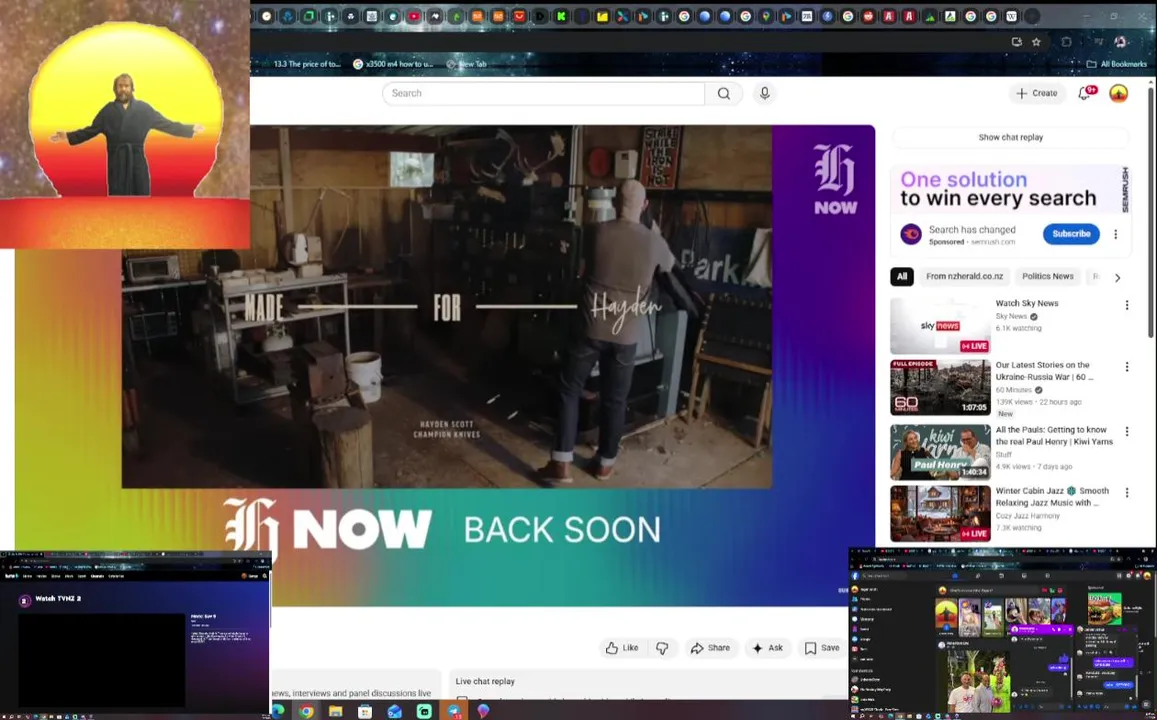Viewport: 1157px width, 720px height.
Task: Click the Create button
Action: 1037,93
